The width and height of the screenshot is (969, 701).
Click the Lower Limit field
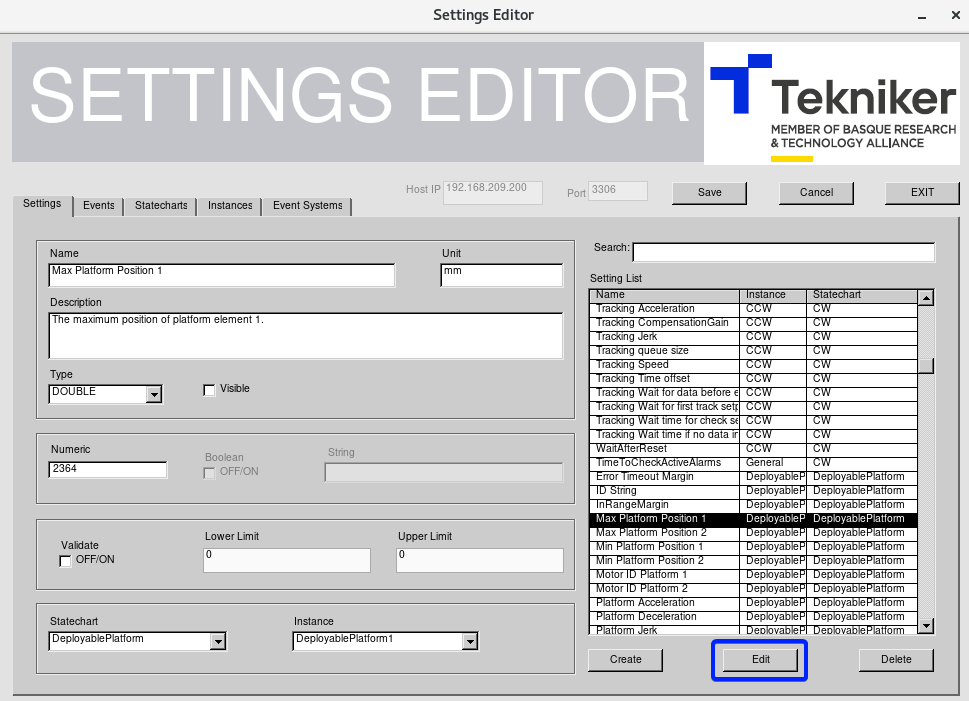pyautogui.click(x=287, y=560)
